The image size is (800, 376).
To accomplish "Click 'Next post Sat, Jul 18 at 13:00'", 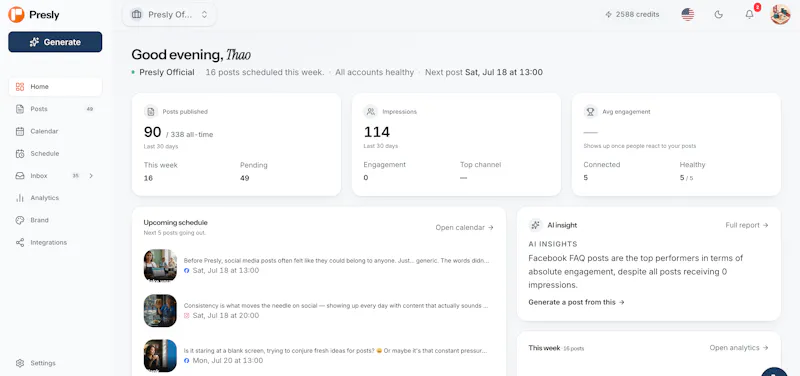I will (484, 72).
